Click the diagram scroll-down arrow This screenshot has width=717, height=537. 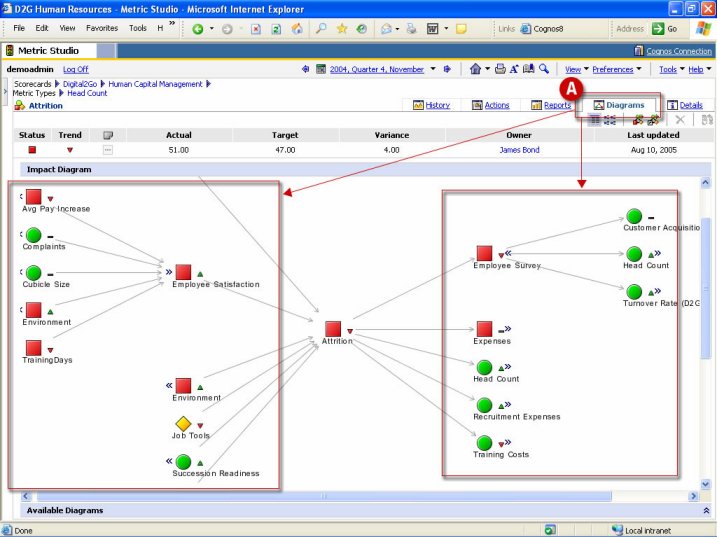[x=705, y=484]
